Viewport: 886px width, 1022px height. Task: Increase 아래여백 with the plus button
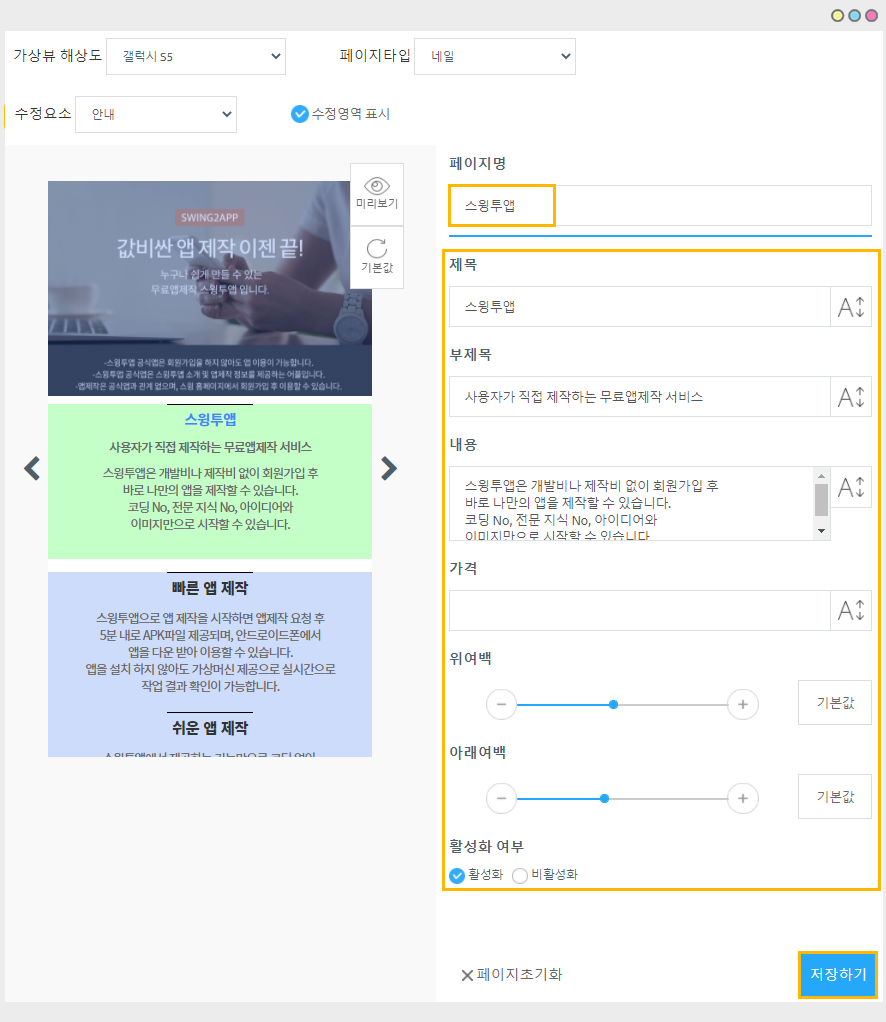pos(742,799)
